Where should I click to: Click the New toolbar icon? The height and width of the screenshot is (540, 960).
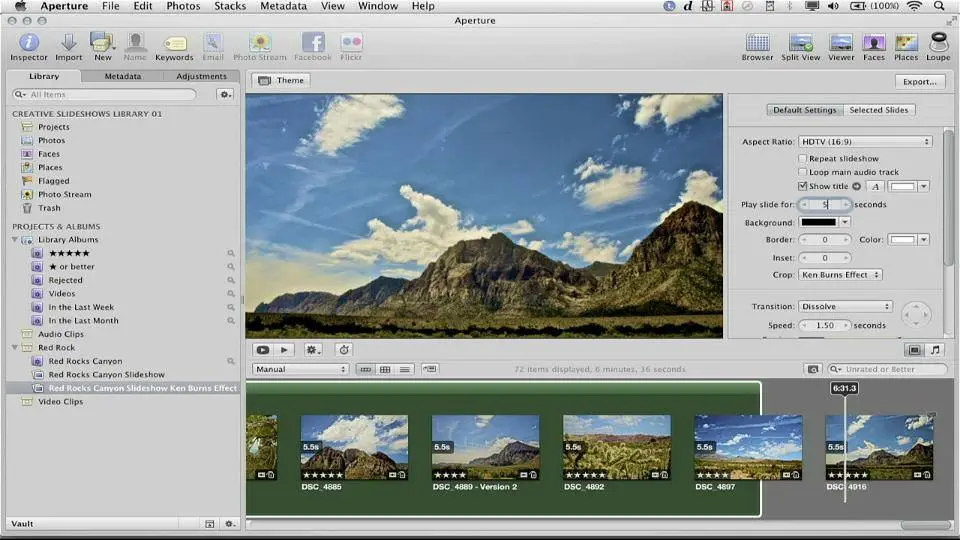(x=102, y=47)
